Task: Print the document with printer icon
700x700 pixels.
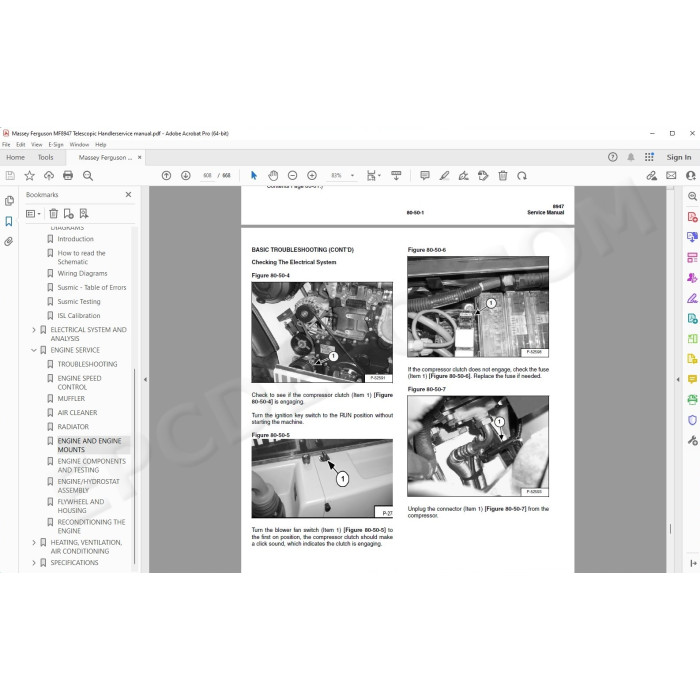Action: pos(68,175)
